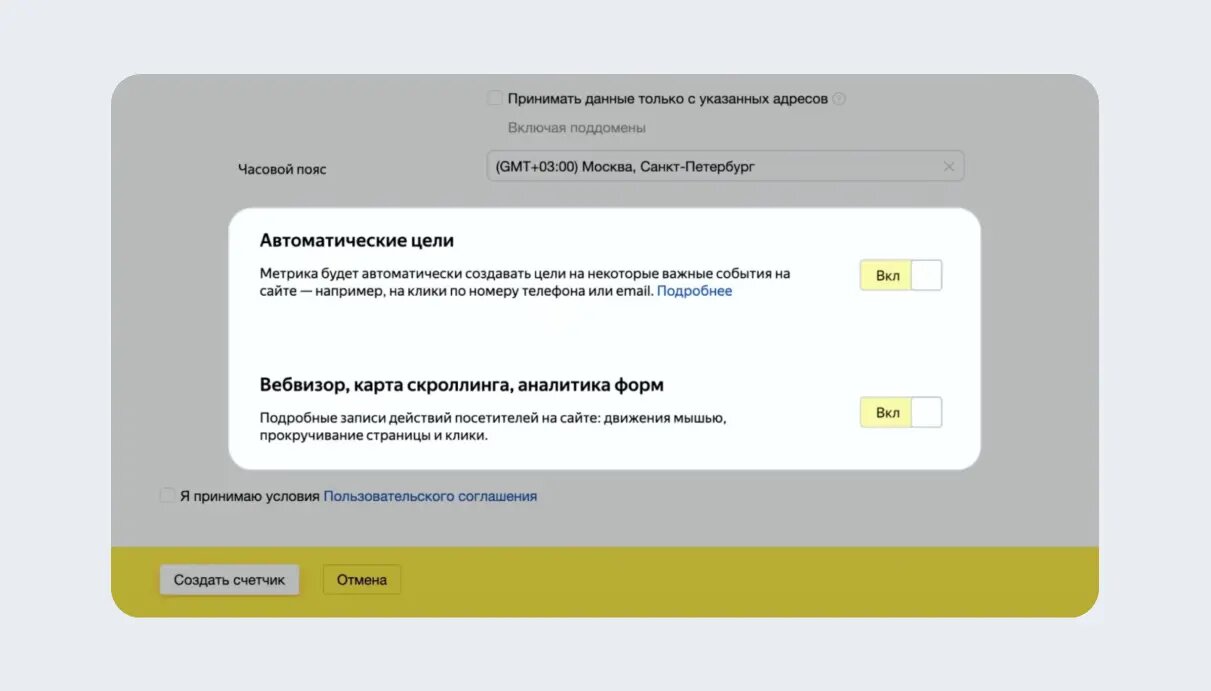The image size is (1211, 691).
Task: Click the Часовой пояс field label
Action: (x=282, y=169)
